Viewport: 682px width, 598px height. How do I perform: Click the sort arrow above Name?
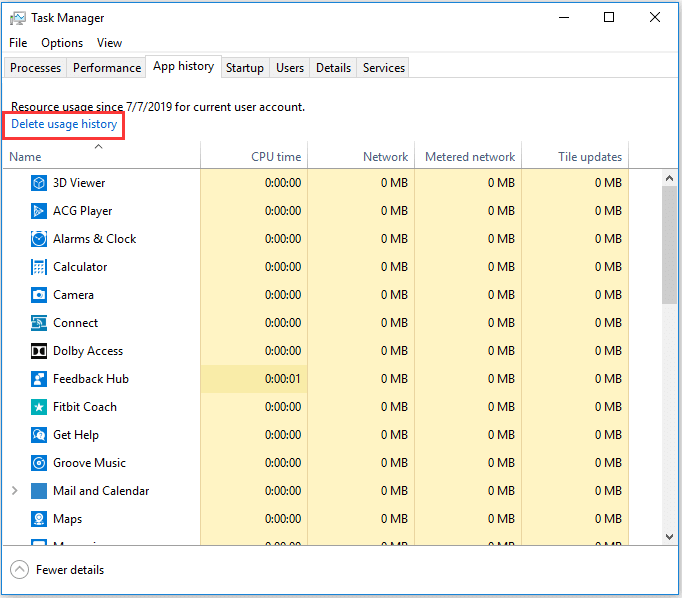coord(99,147)
